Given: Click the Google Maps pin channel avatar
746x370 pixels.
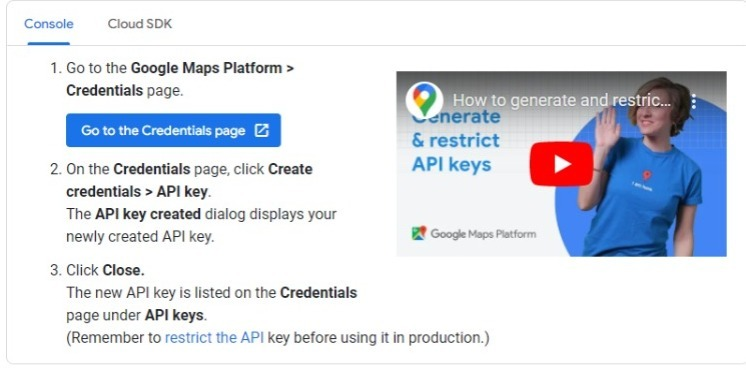Looking at the screenshot, I should pyautogui.click(x=424, y=100).
